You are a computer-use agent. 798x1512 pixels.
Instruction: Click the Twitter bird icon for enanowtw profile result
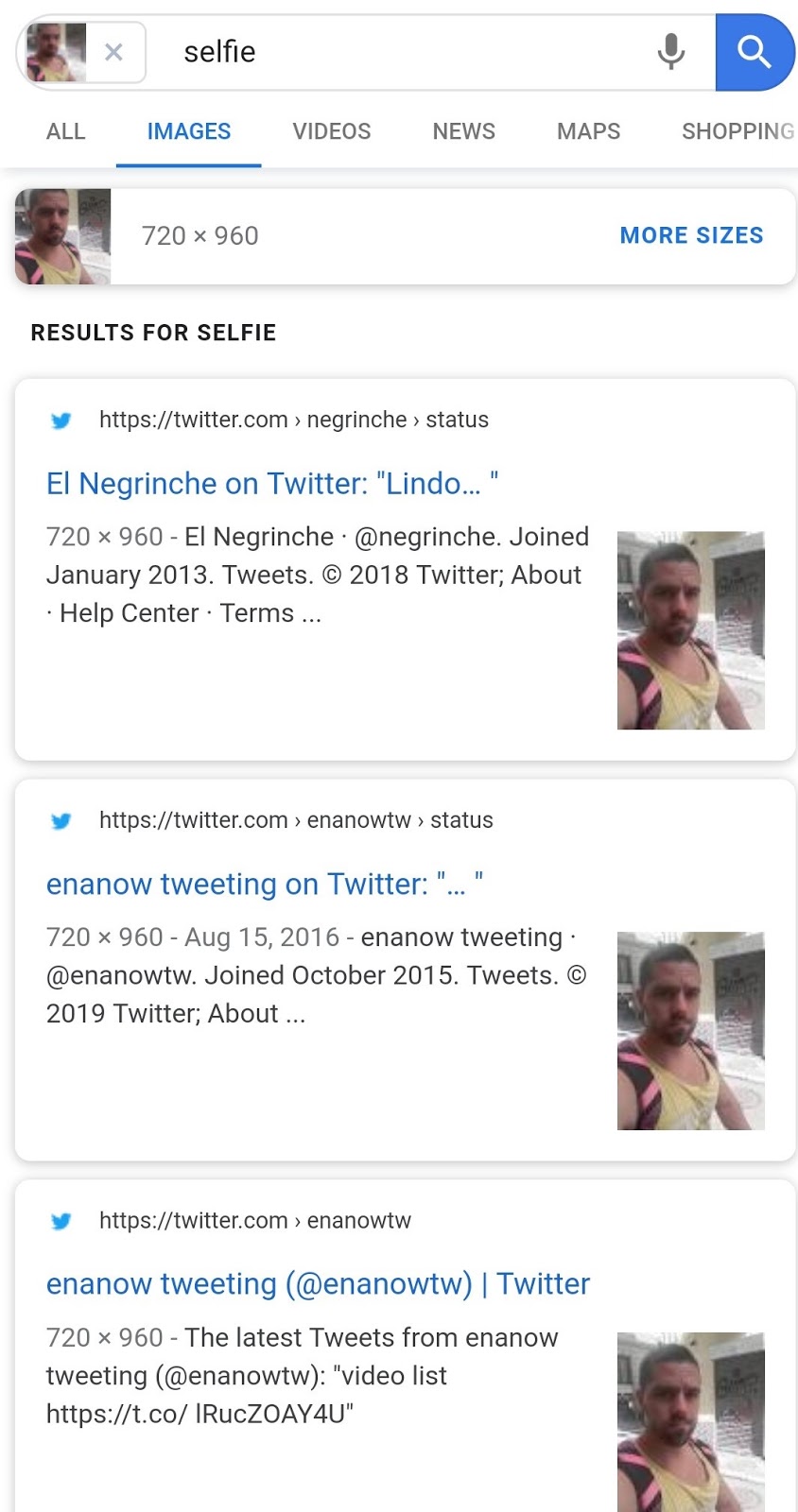(61, 1221)
